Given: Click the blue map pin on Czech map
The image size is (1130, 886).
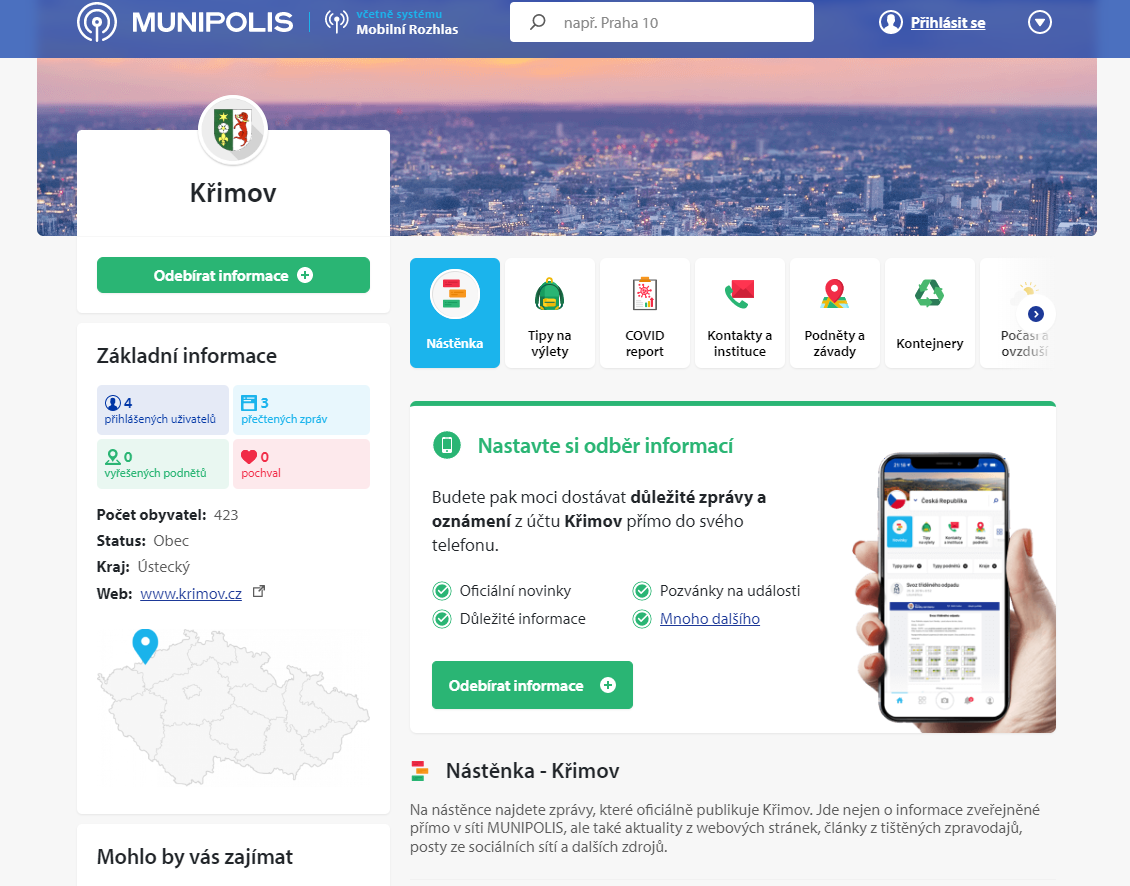Looking at the screenshot, I should click(x=145, y=645).
